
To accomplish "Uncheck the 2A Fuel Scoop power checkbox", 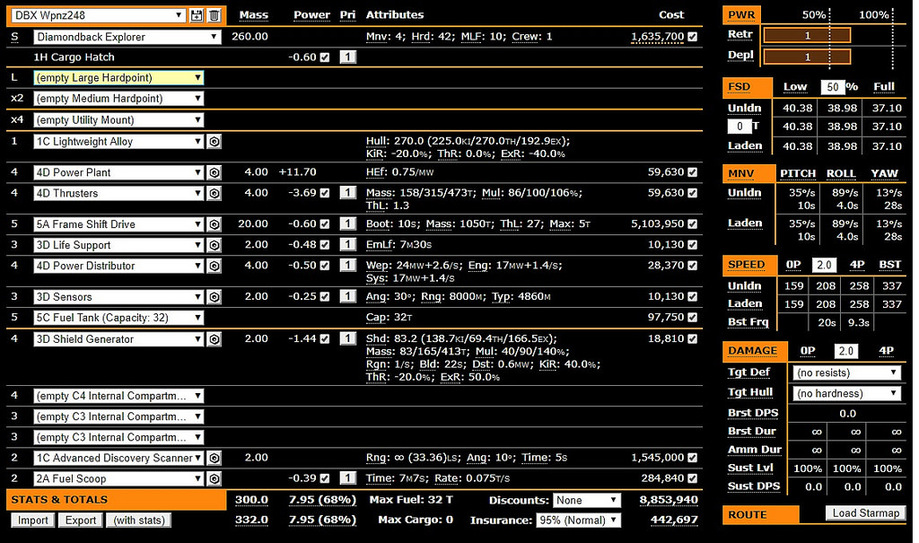I will click(324, 479).
